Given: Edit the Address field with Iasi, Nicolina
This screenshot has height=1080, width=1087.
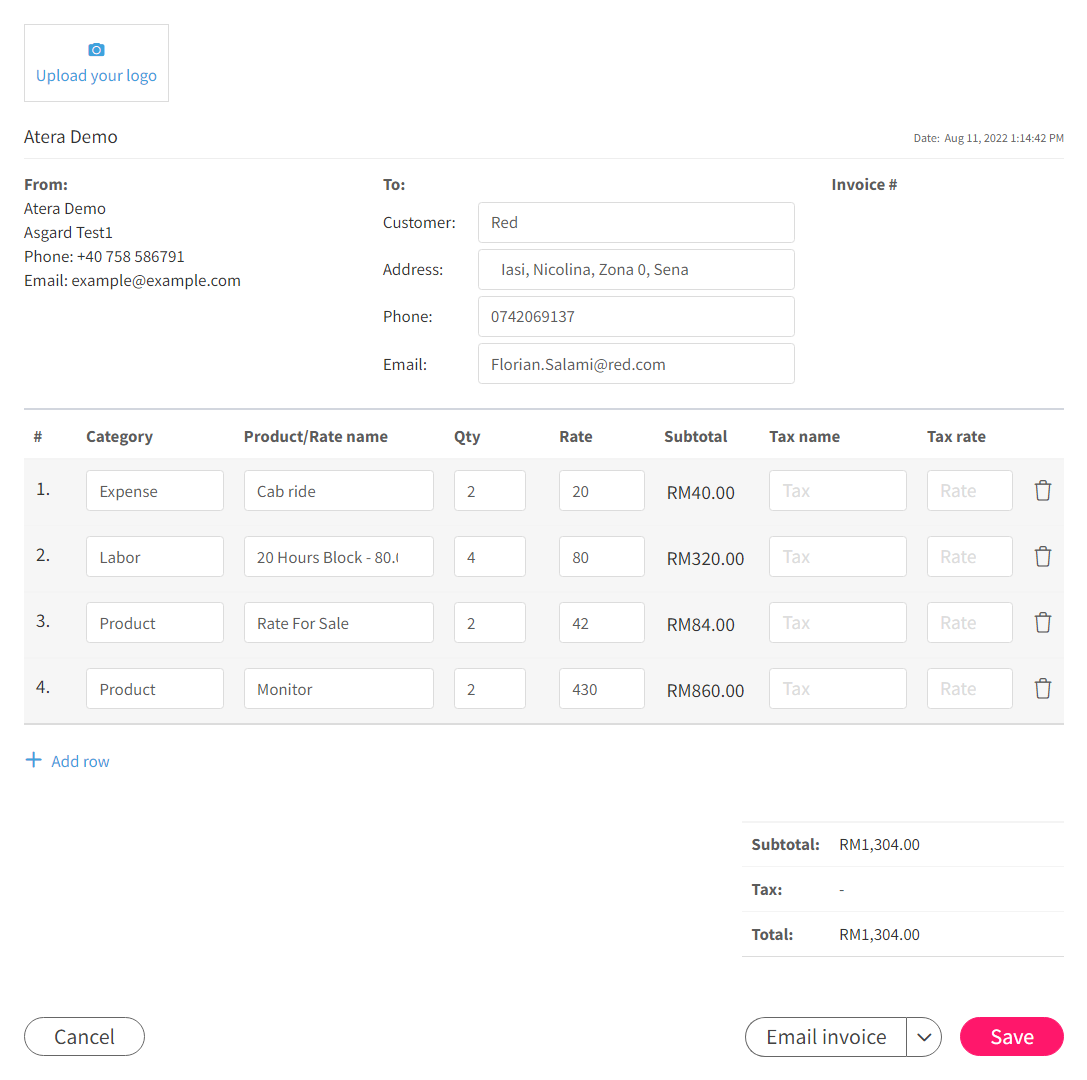Looking at the screenshot, I should coord(636,270).
